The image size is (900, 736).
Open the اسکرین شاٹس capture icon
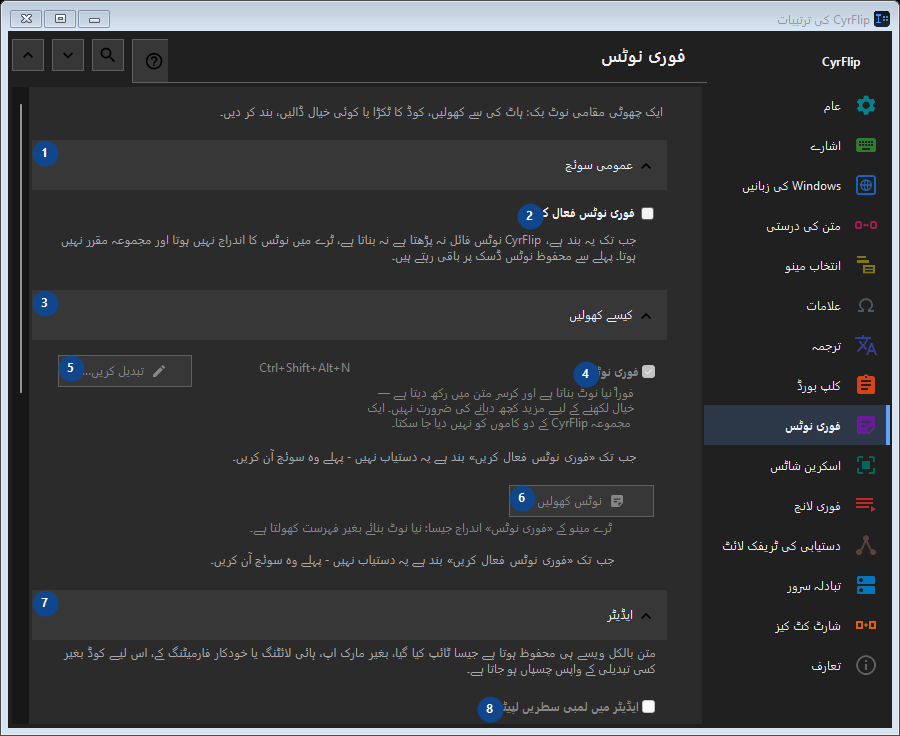click(866, 466)
